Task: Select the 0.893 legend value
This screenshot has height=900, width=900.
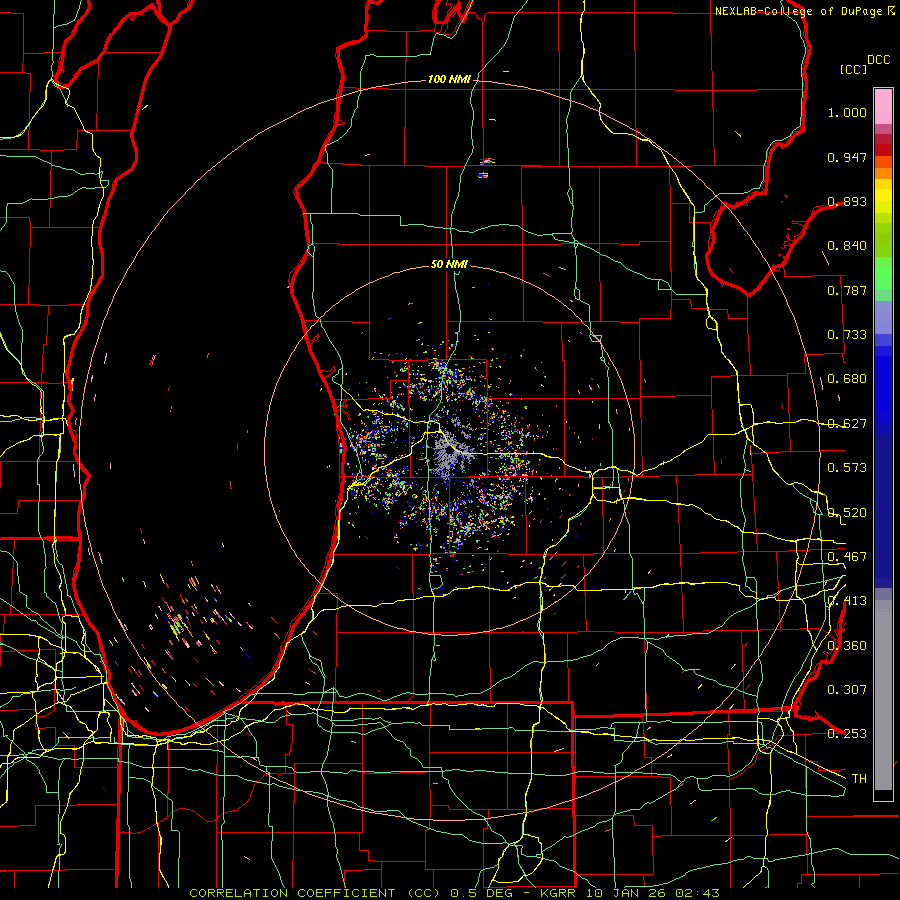Action: click(x=847, y=201)
